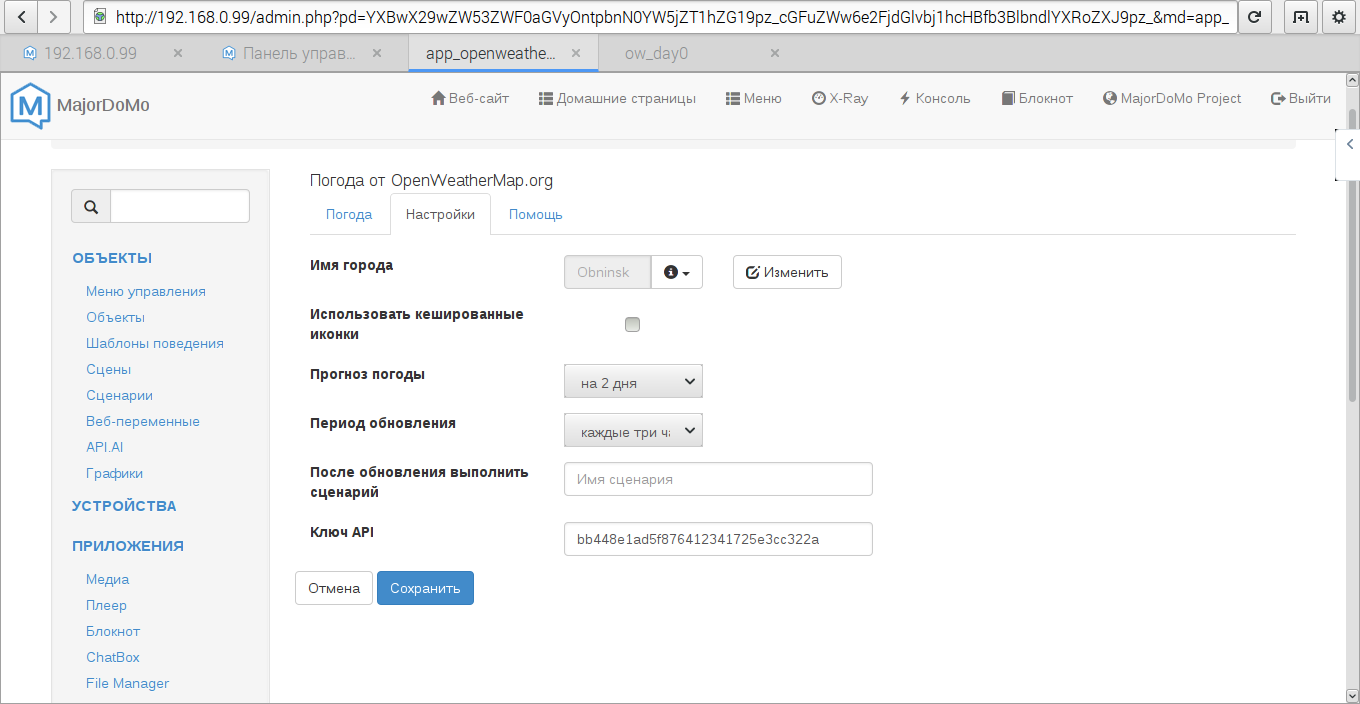Expand the УСТРОЙСТВА sidebar section
Screen dimensions: 1360x704
tap(124, 506)
